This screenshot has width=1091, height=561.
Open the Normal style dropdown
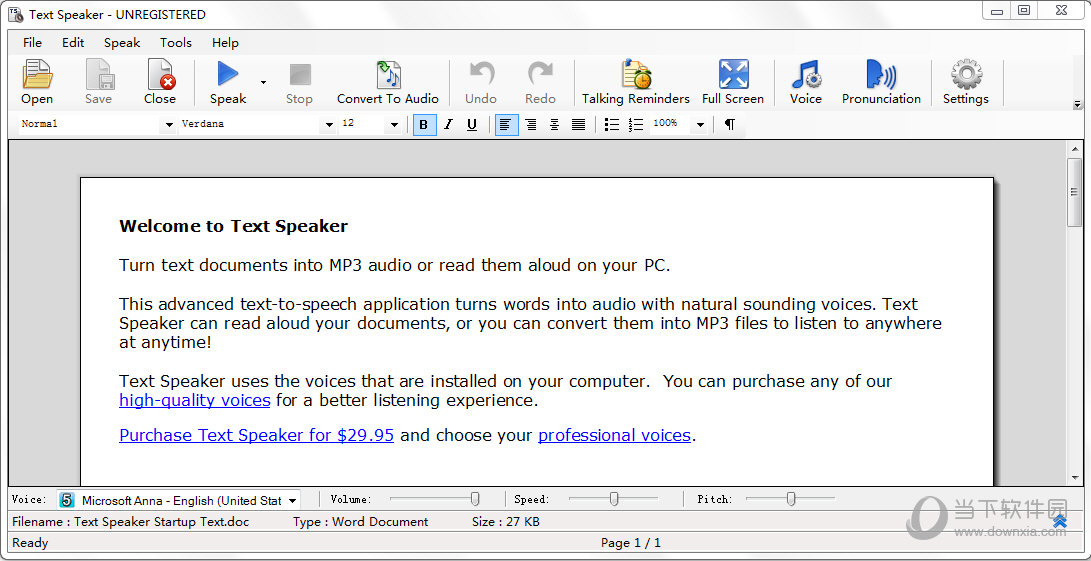click(168, 125)
